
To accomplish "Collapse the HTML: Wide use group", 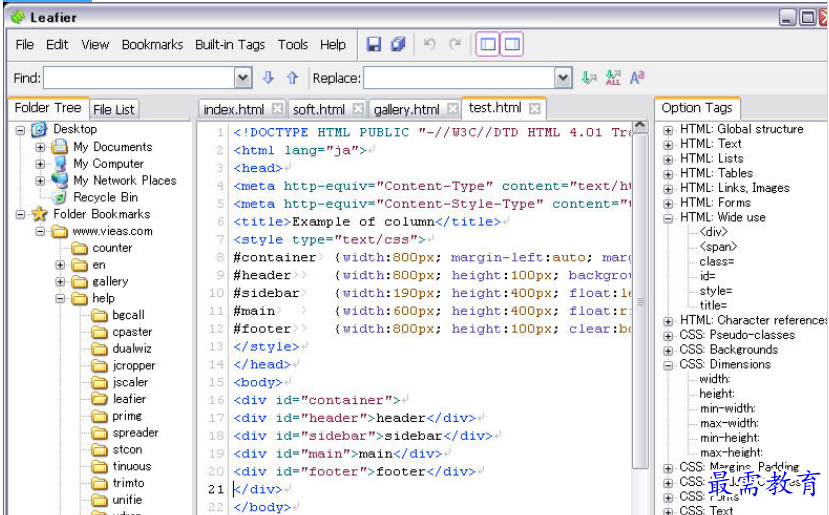I will [x=668, y=218].
